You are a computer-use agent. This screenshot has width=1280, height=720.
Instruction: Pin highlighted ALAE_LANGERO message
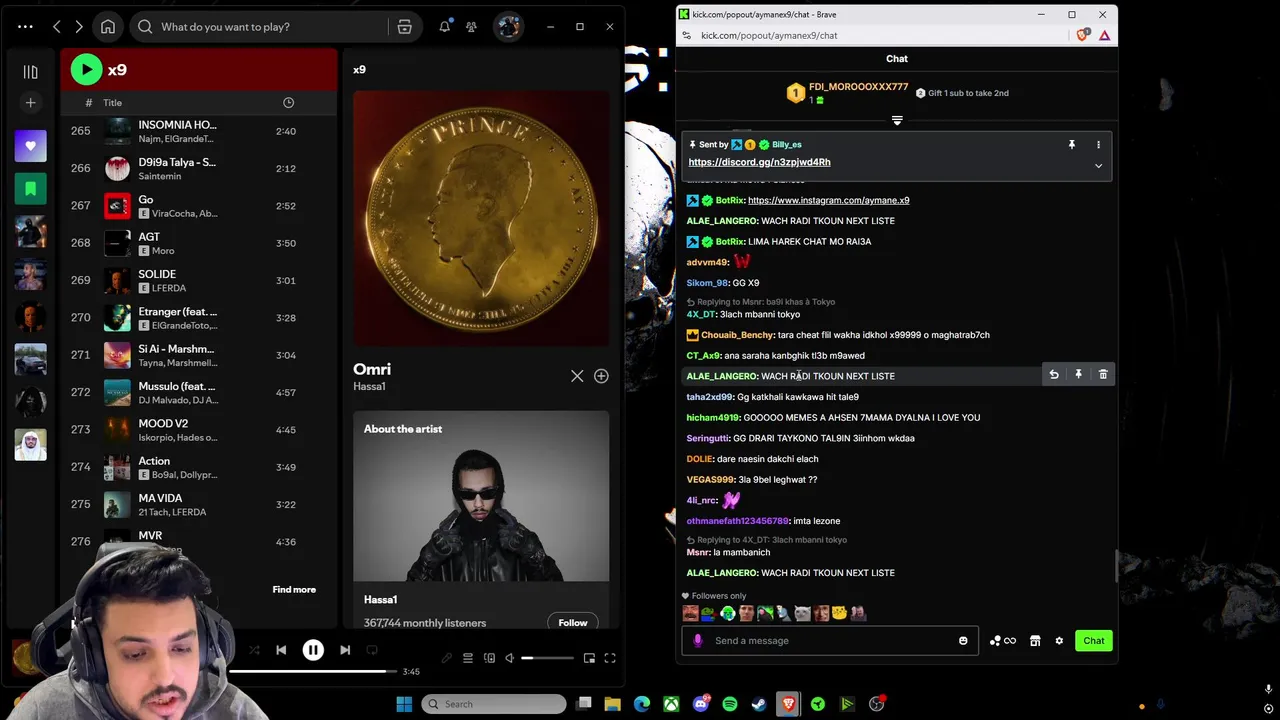[1078, 374]
